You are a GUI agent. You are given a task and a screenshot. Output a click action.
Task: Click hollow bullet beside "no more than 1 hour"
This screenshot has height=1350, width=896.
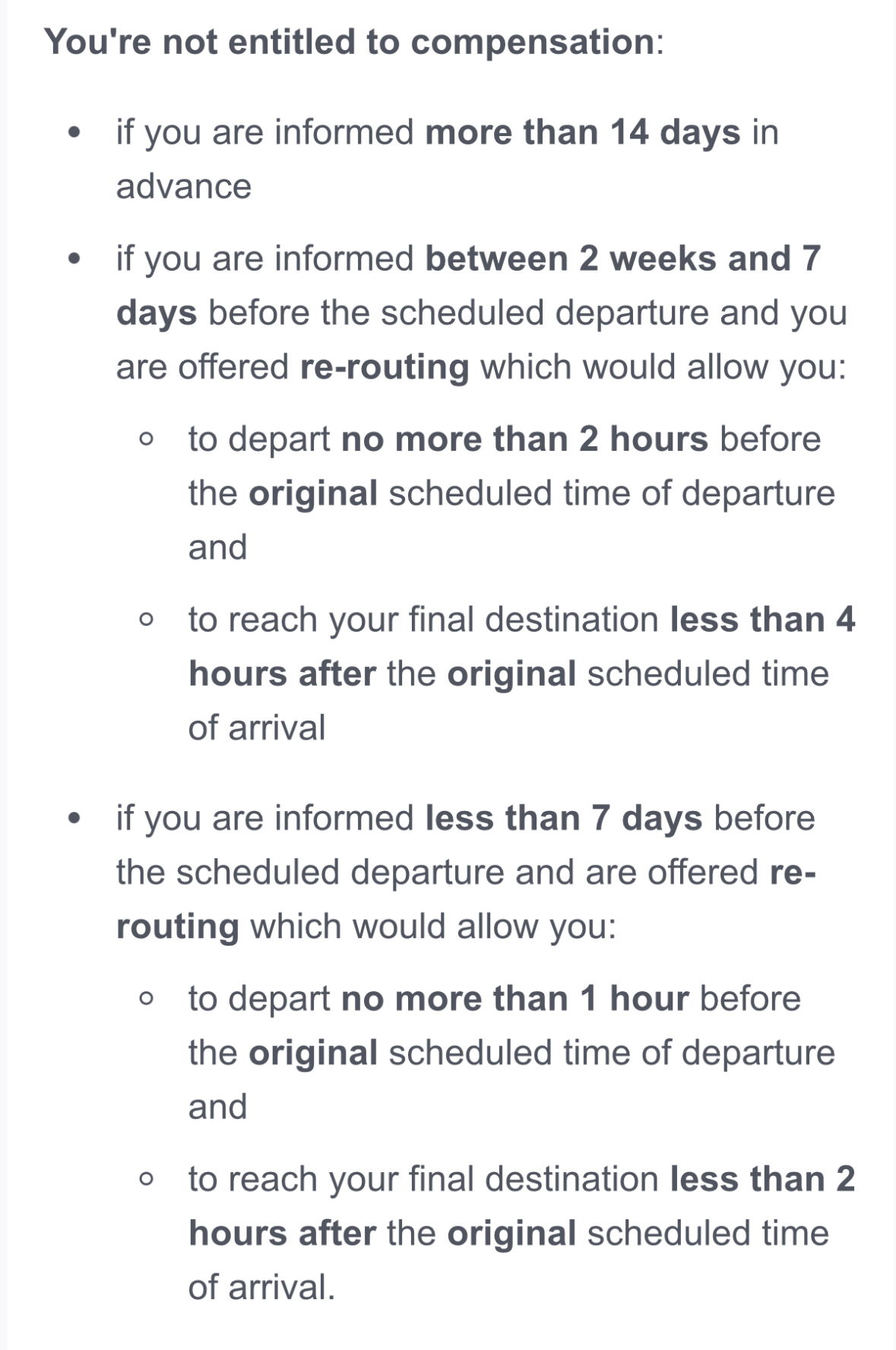tap(147, 999)
